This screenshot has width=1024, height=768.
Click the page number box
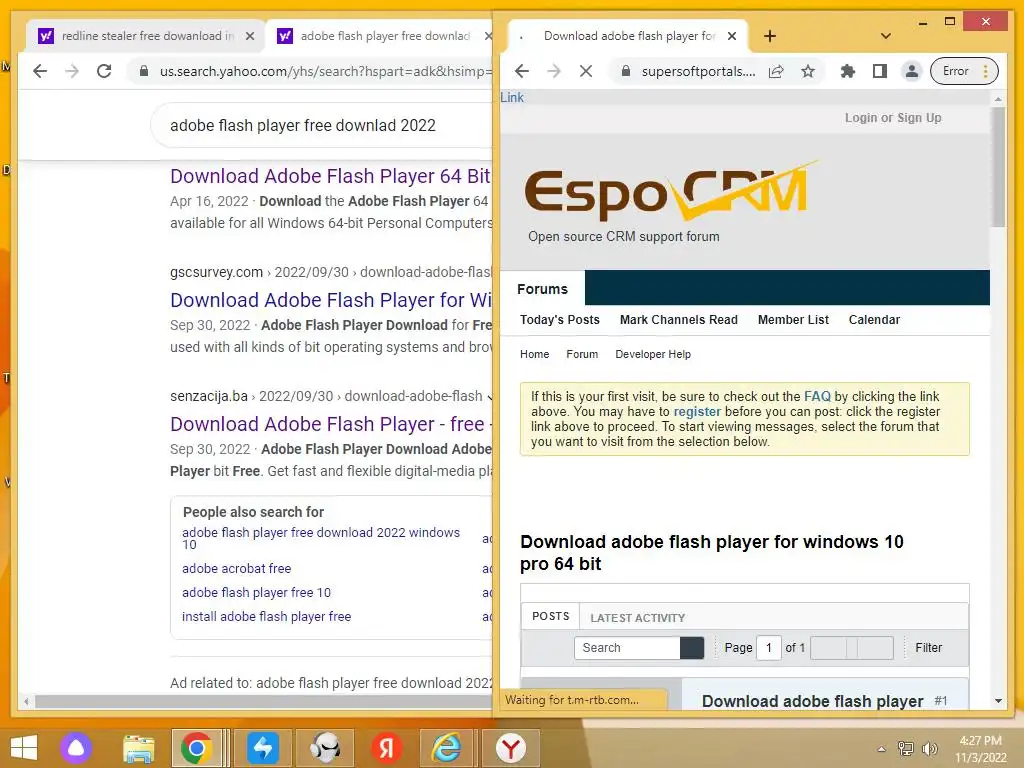point(769,647)
